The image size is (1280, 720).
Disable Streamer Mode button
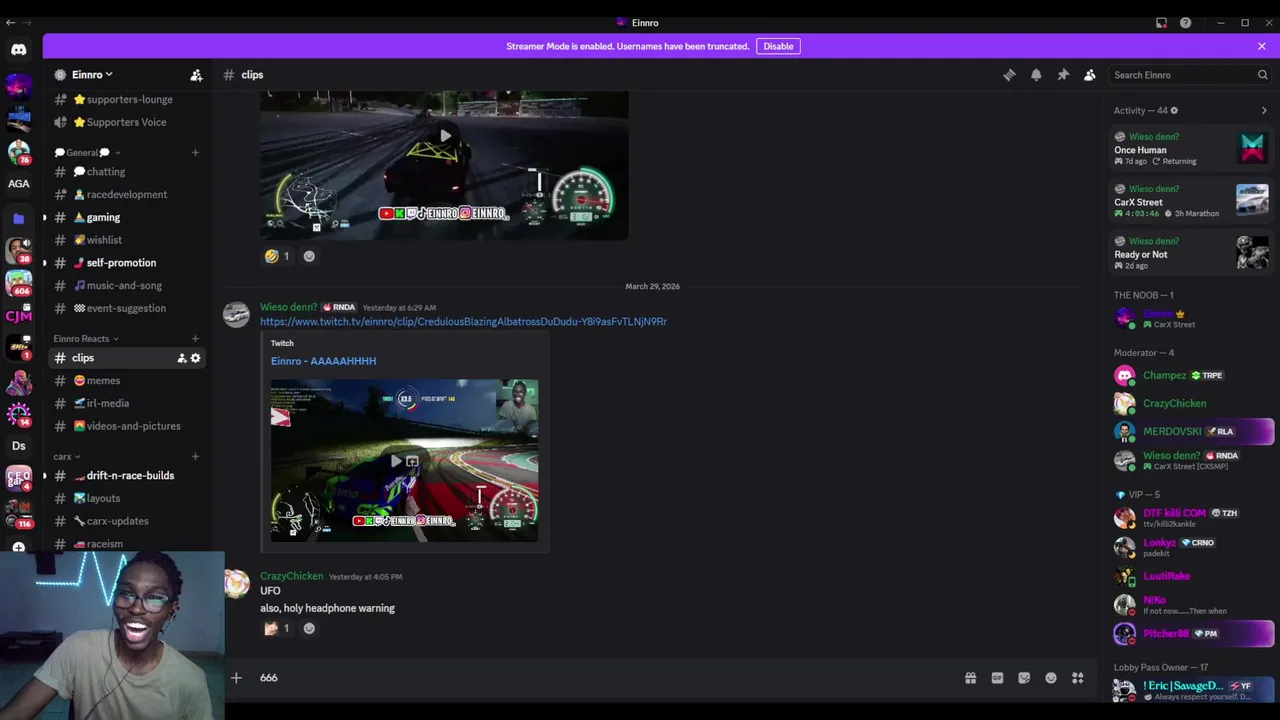point(778,46)
